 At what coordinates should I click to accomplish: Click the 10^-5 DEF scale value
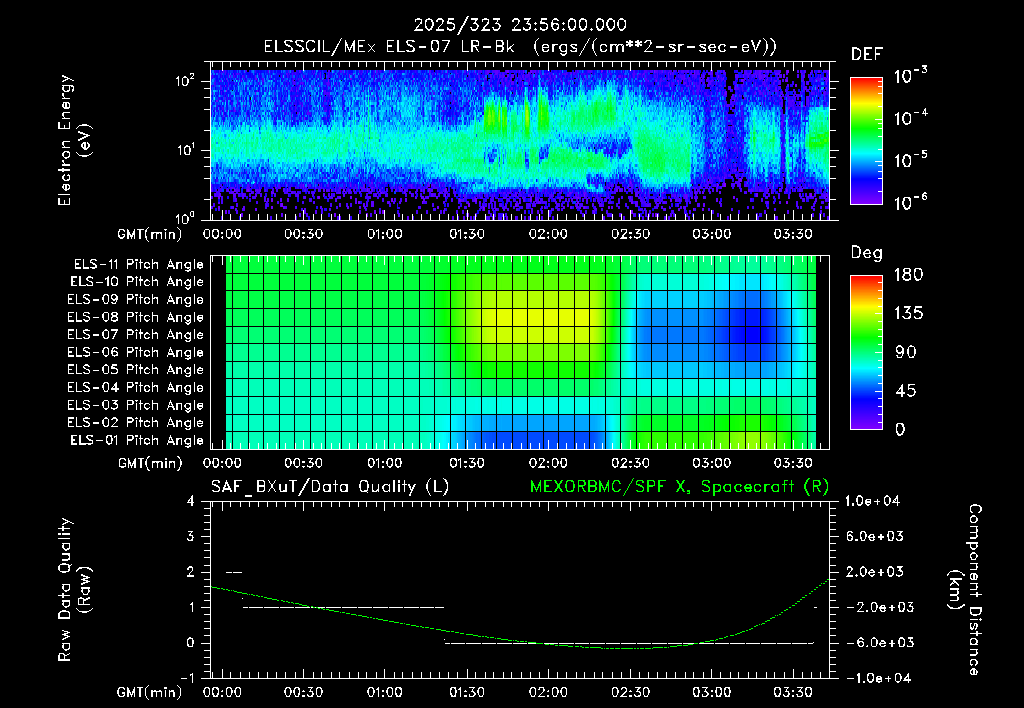click(910, 159)
